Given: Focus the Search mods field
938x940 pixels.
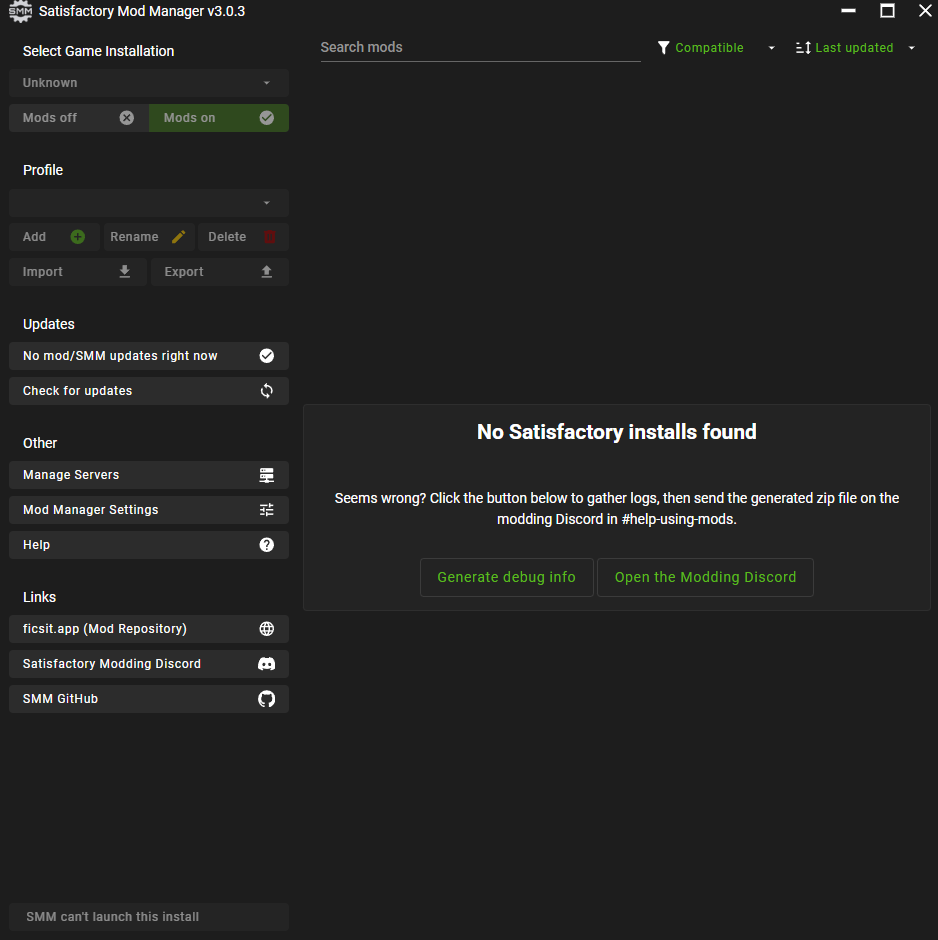Looking at the screenshot, I should [480, 47].
